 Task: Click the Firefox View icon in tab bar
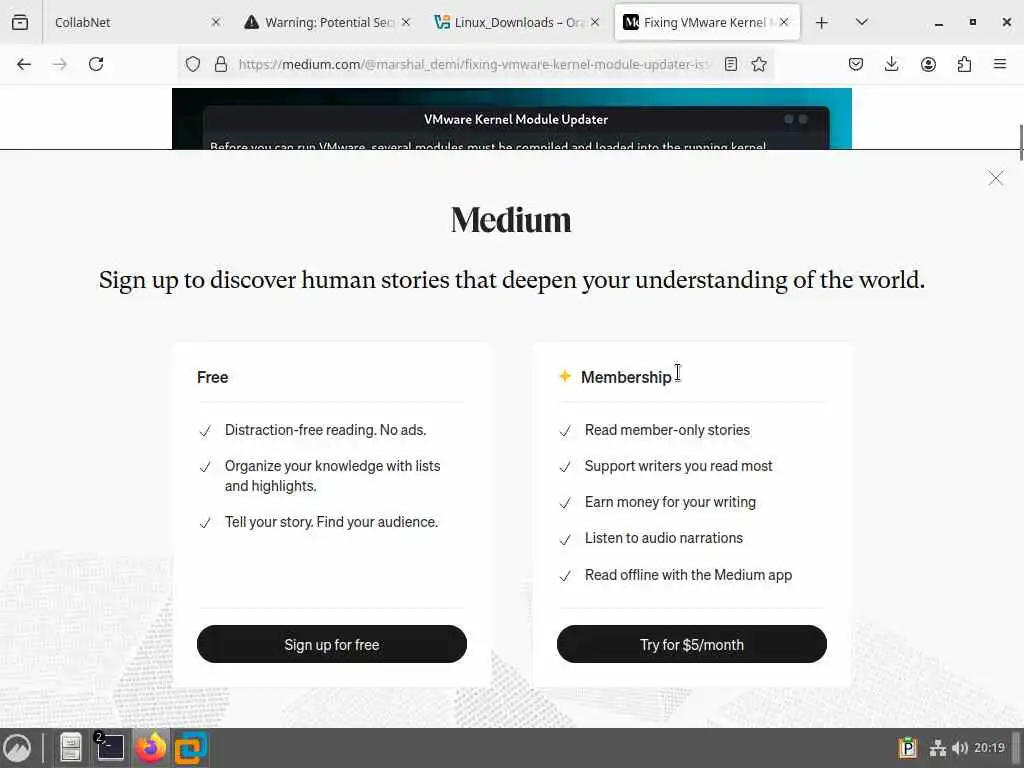point(20,22)
